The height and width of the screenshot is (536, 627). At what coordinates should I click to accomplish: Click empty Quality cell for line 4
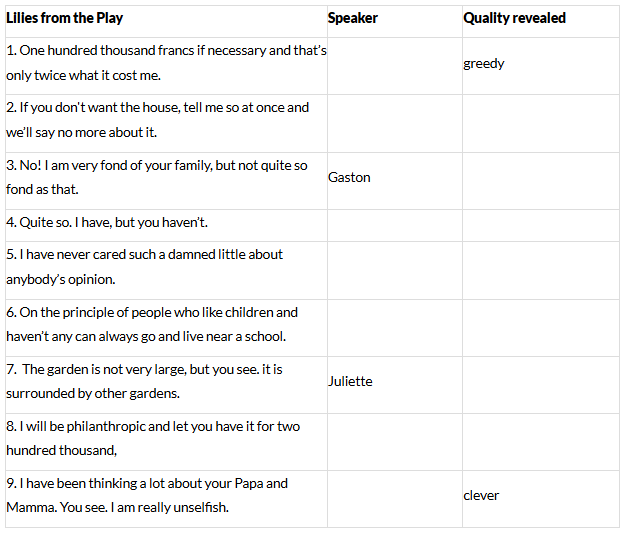click(x=541, y=226)
